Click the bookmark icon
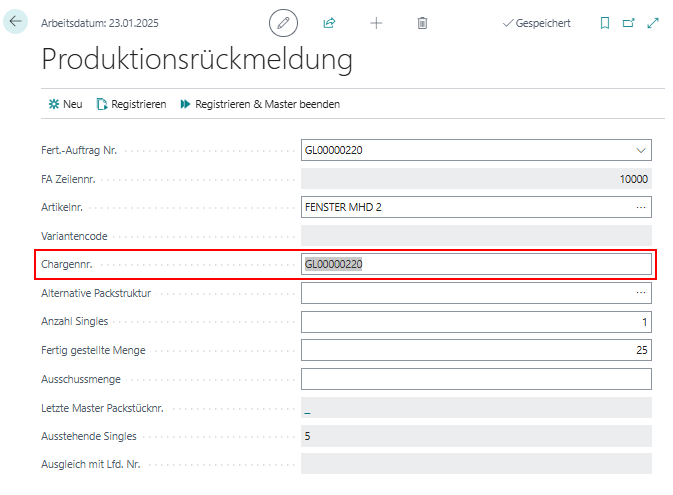673x495 pixels. (x=604, y=22)
